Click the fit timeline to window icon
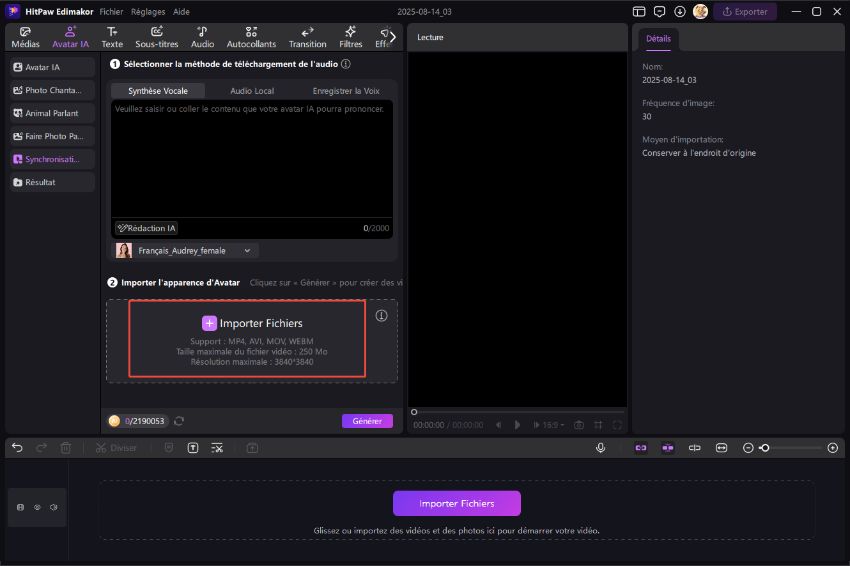The width and height of the screenshot is (850, 566). 722,448
